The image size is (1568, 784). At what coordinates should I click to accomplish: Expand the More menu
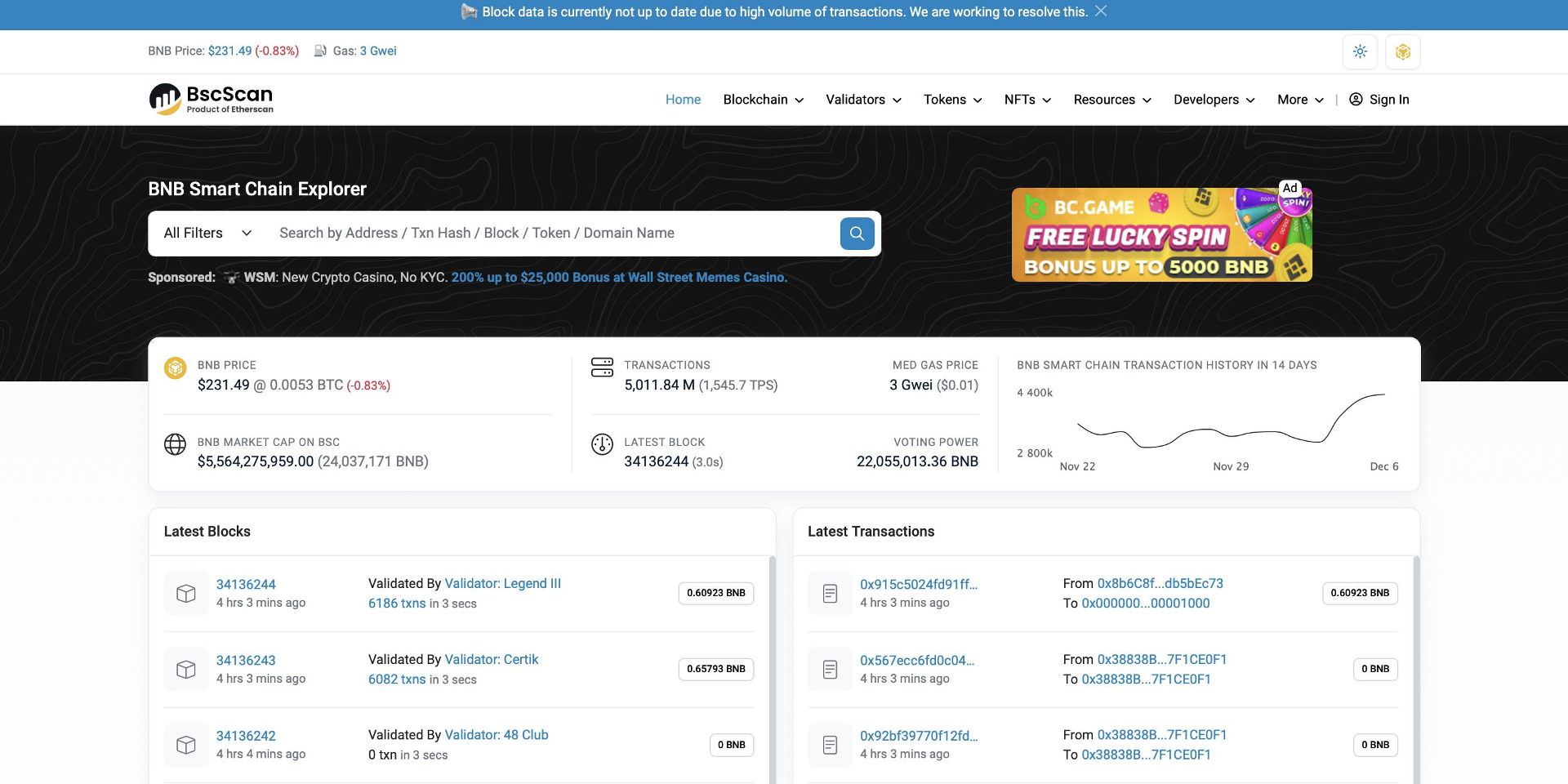coord(1301,100)
